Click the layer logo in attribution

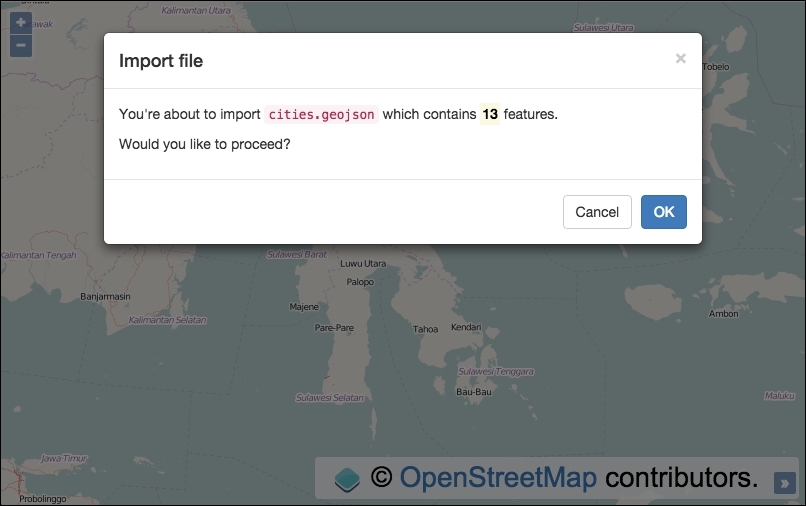(x=347, y=479)
